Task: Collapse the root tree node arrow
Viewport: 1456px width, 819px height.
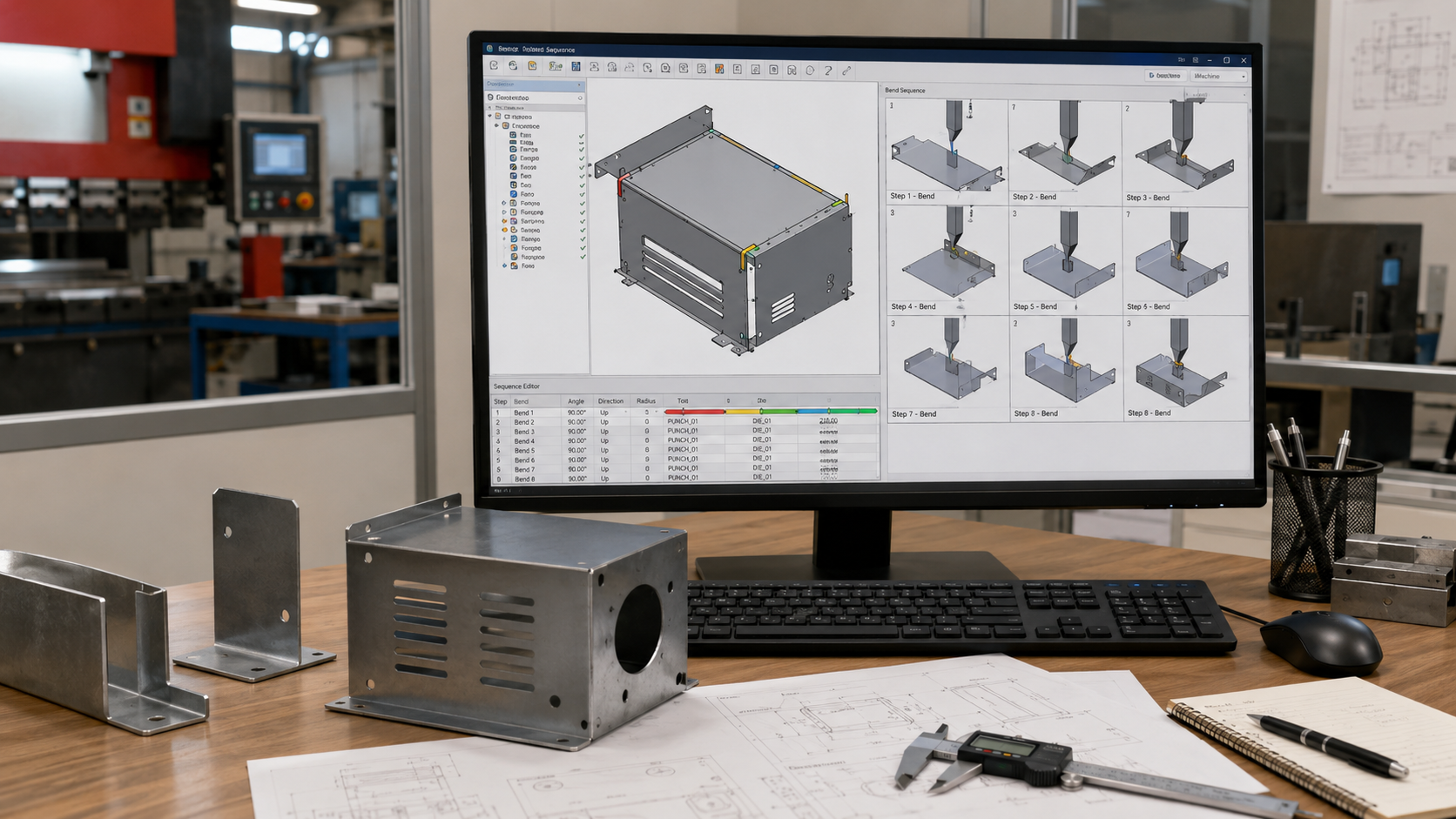Action: point(489,116)
